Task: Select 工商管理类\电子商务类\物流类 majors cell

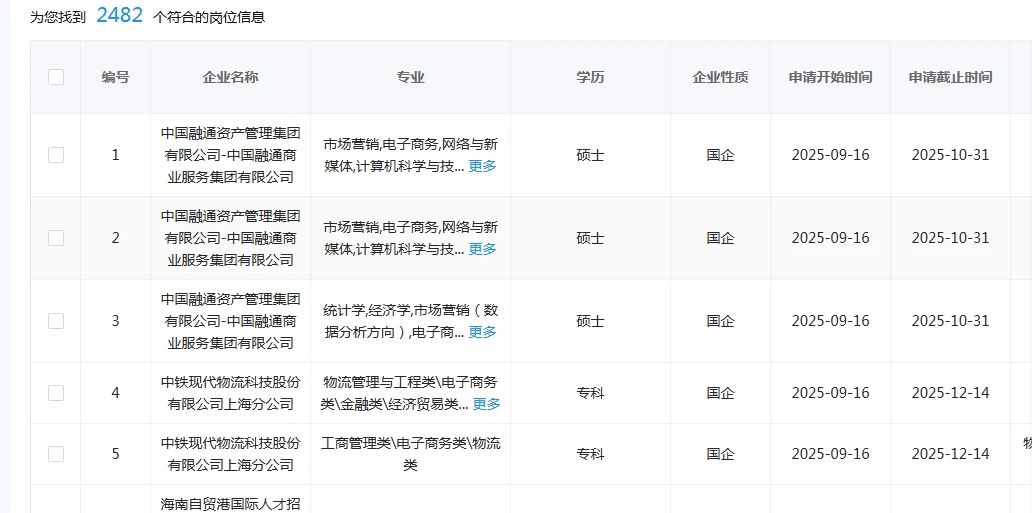Action: tap(410, 454)
